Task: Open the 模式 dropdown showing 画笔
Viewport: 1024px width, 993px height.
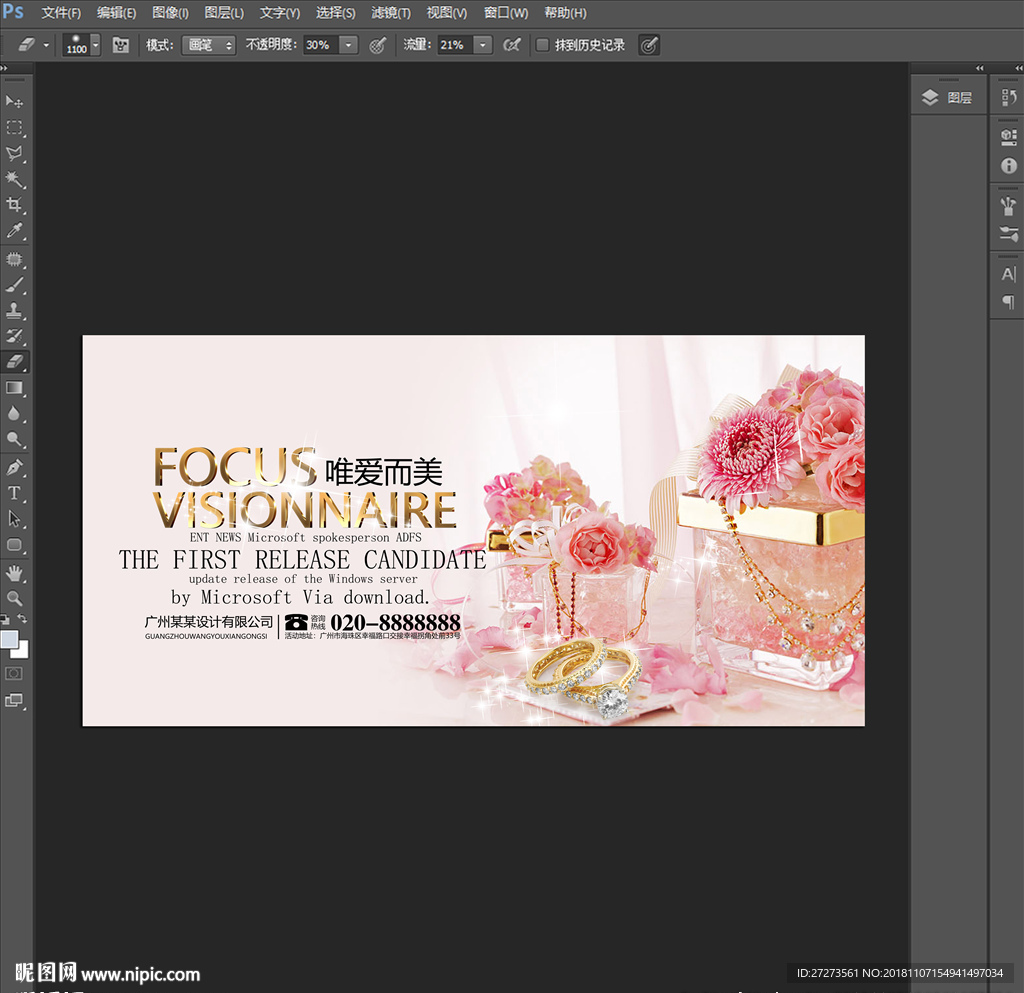Action: tap(208, 45)
